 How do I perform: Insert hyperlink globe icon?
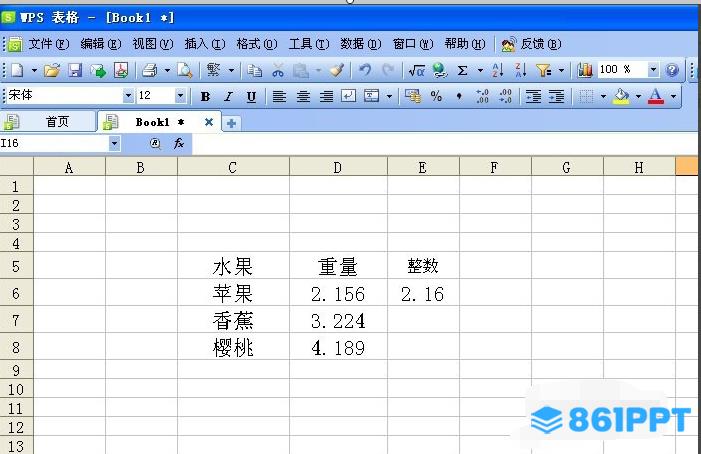tap(440, 70)
